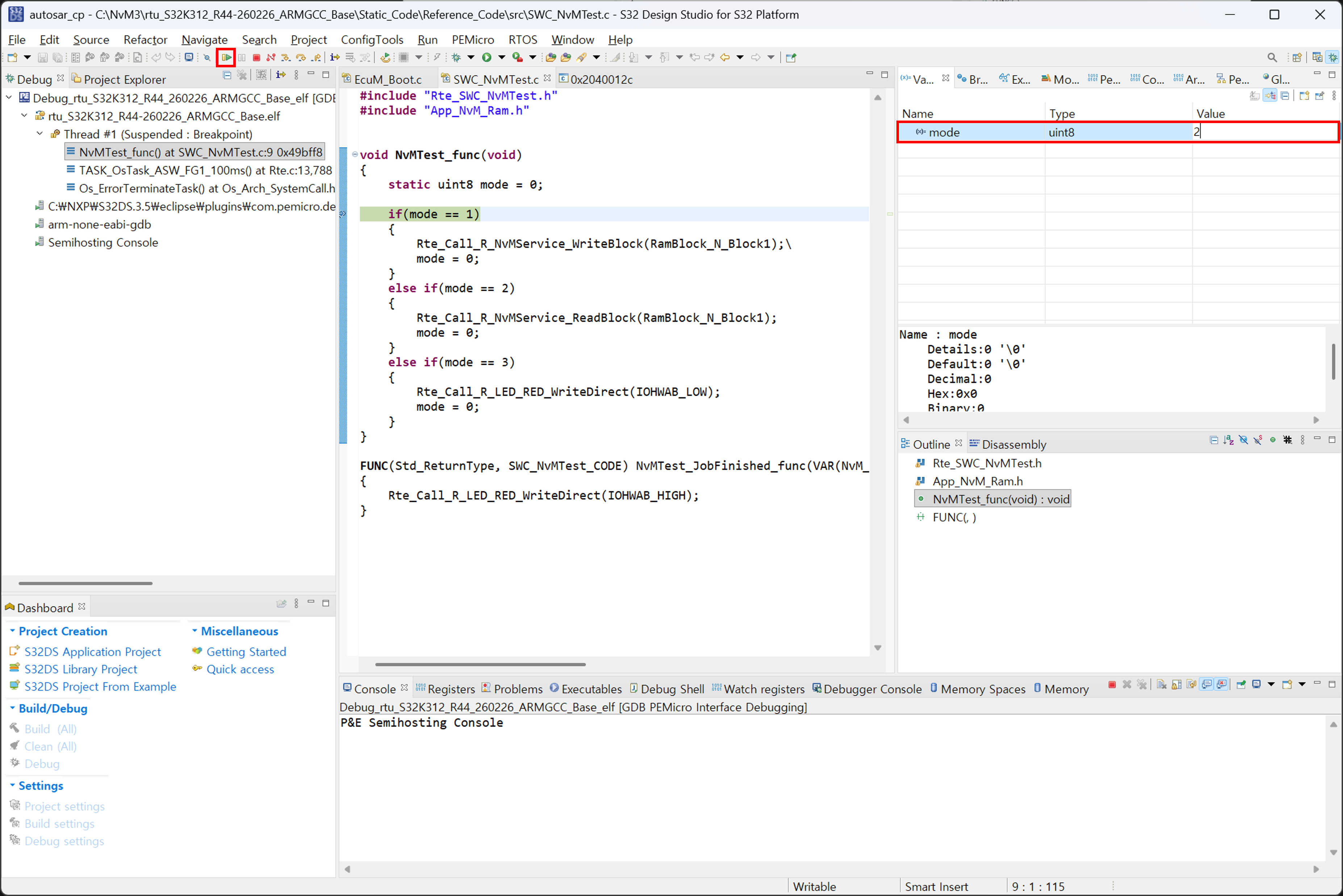Toggle alphabetical Sort in the Outline view
Screen dimensions: 1343x896
[x=1229, y=440]
